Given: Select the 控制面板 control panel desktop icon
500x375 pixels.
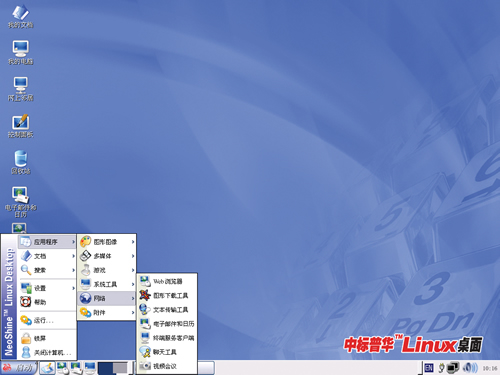Looking at the screenshot, I should [x=21, y=126].
